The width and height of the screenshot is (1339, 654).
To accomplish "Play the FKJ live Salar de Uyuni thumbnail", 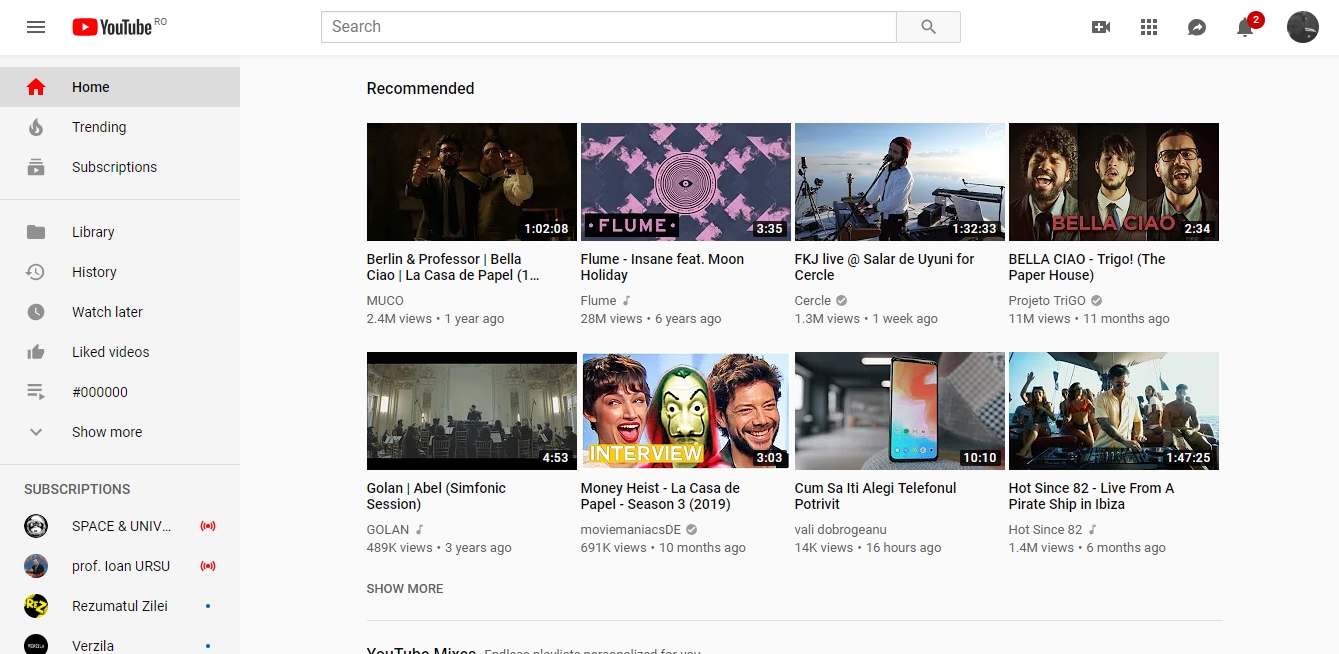I will pyautogui.click(x=900, y=182).
